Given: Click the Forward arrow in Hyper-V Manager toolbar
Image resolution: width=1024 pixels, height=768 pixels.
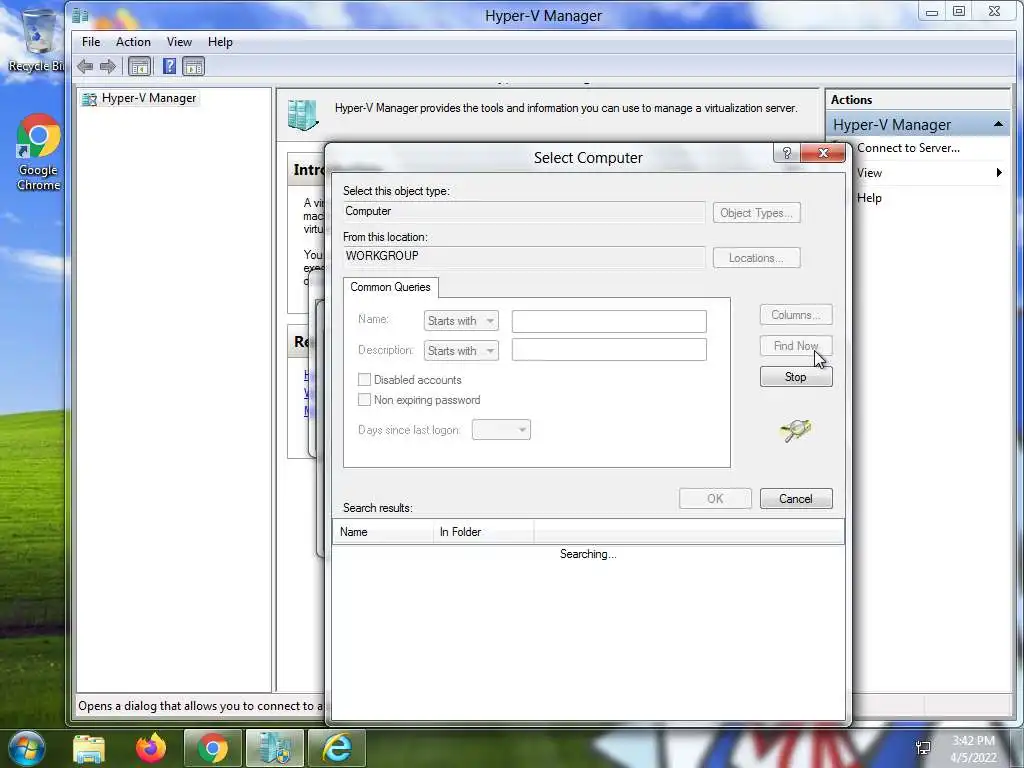Looking at the screenshot, I should click(x=108, y=66).
